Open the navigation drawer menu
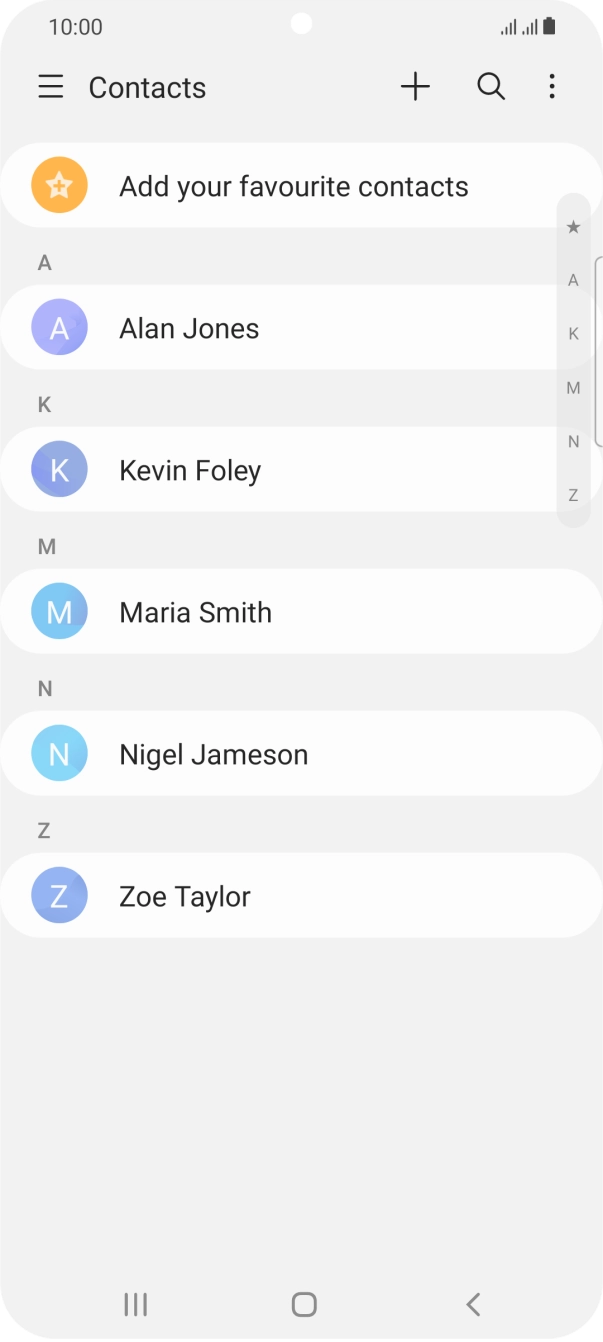 click(x=50, y=87)
